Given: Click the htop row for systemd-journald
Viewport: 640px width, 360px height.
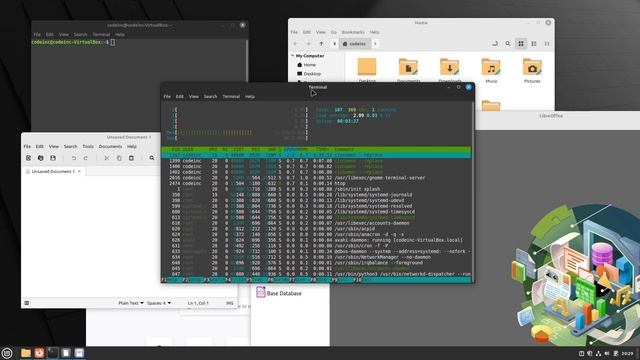Looking at the screenshot, I should click(x=316, y=195).
